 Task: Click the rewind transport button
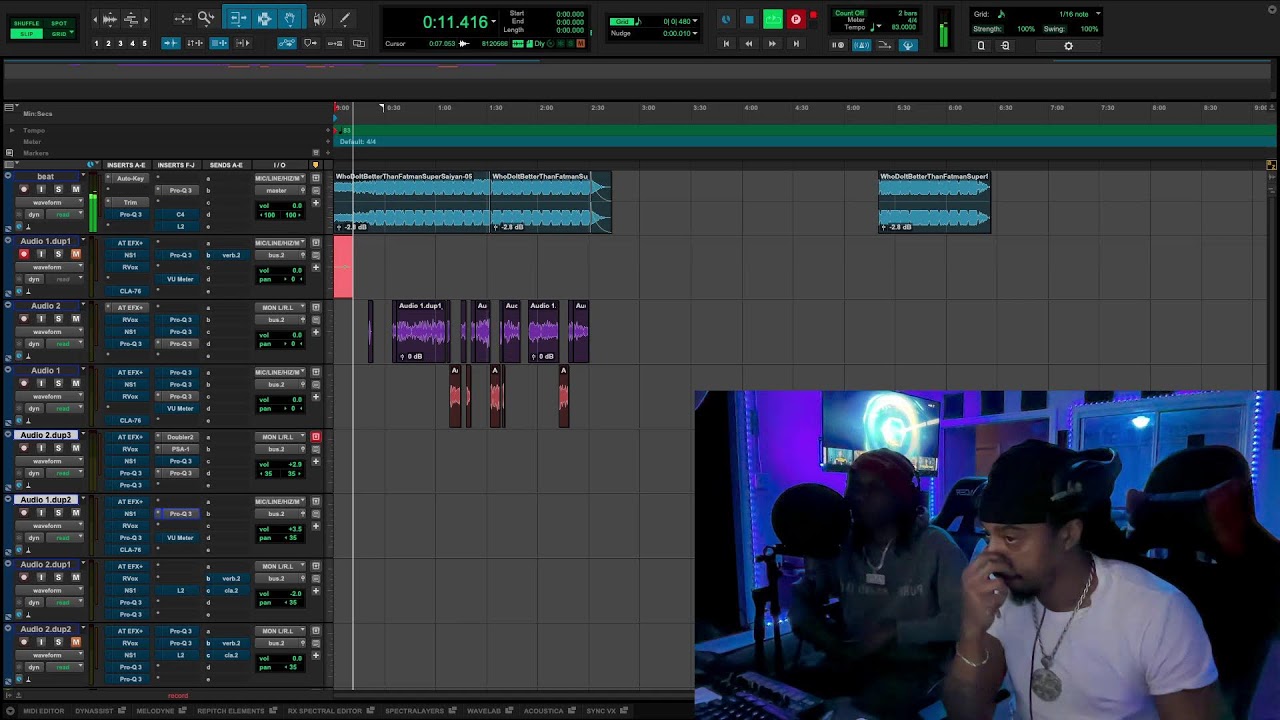tap(748, 44)
